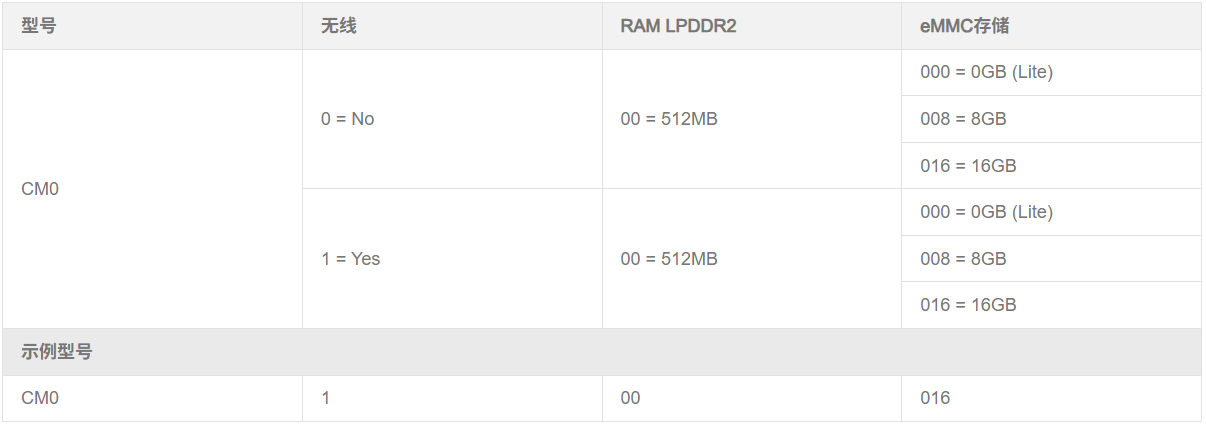Click CM0 in the example model row
Viewport: 1206px width, 426px height.
[40, 398]
